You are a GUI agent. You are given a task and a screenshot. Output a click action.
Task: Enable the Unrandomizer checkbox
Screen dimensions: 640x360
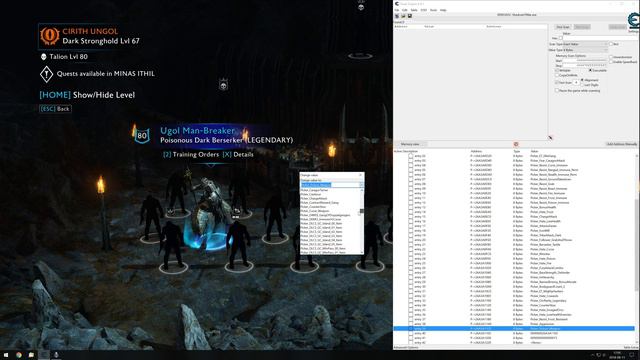tap(611, 57)
